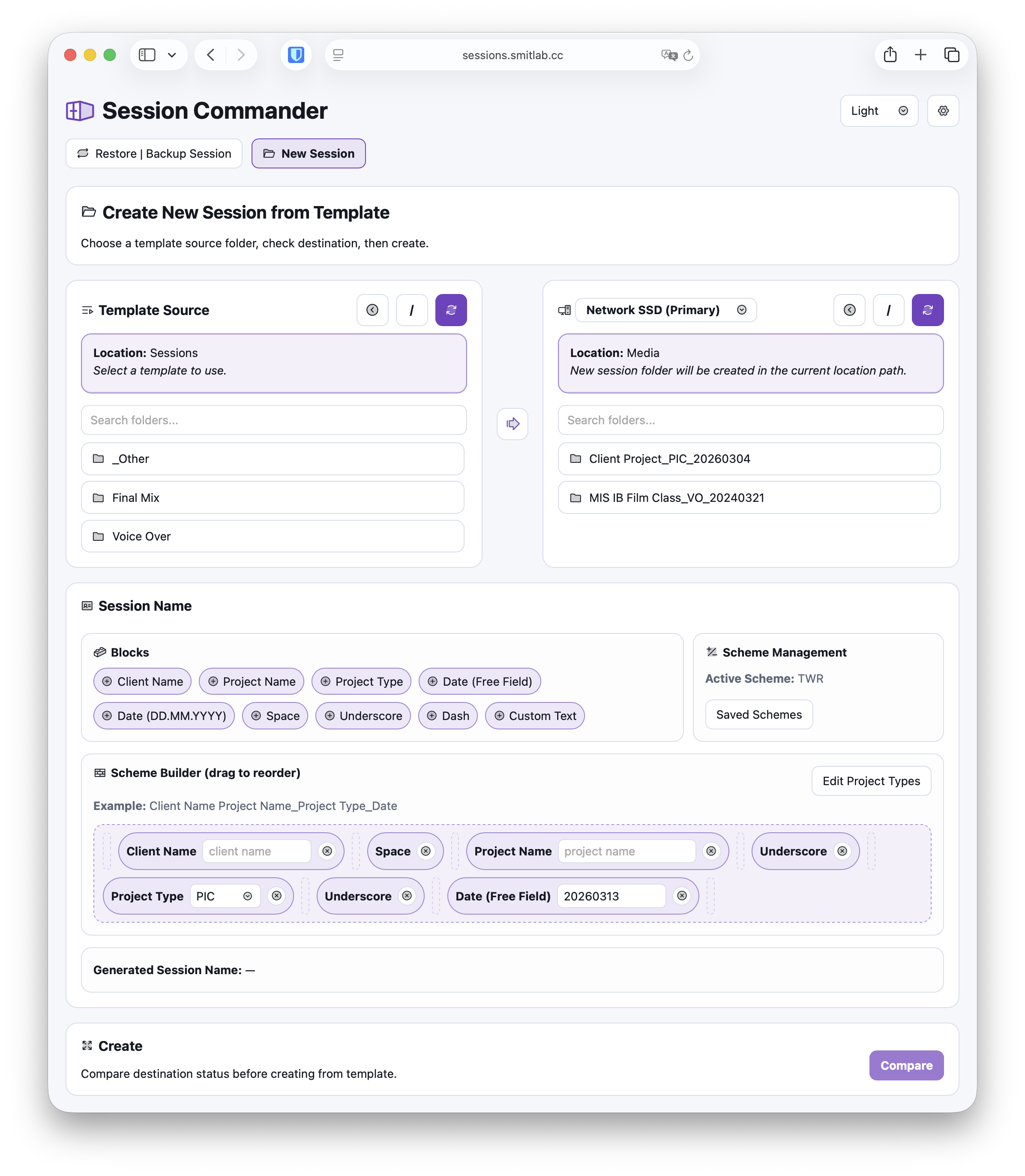Click the root slash icon in the destination panel
This screenshot has width=1025, height=1176.
click(888, 309)
